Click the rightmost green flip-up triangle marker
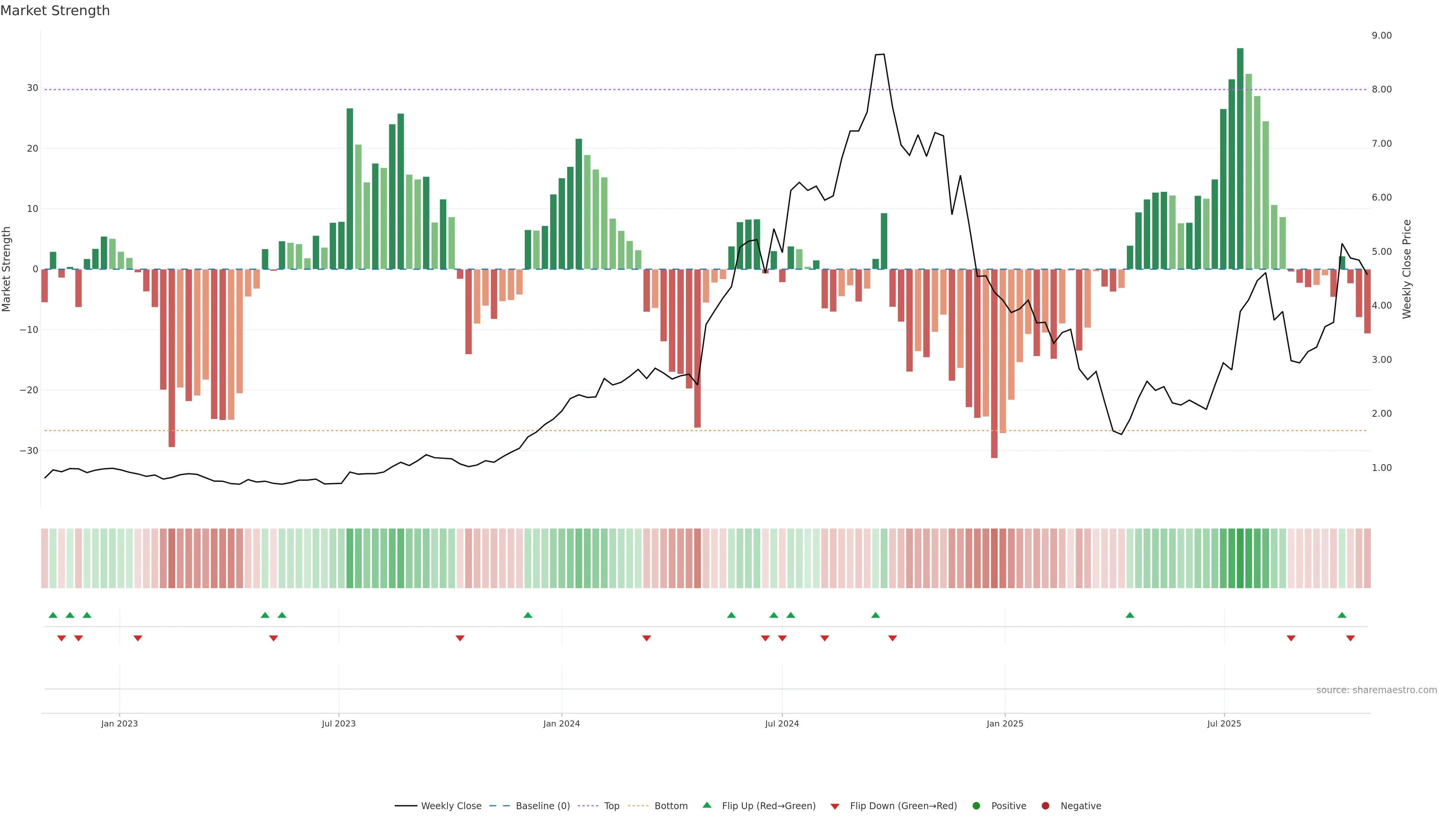Viewport: 1456px width, 819px height. (x=1342, y=615)
